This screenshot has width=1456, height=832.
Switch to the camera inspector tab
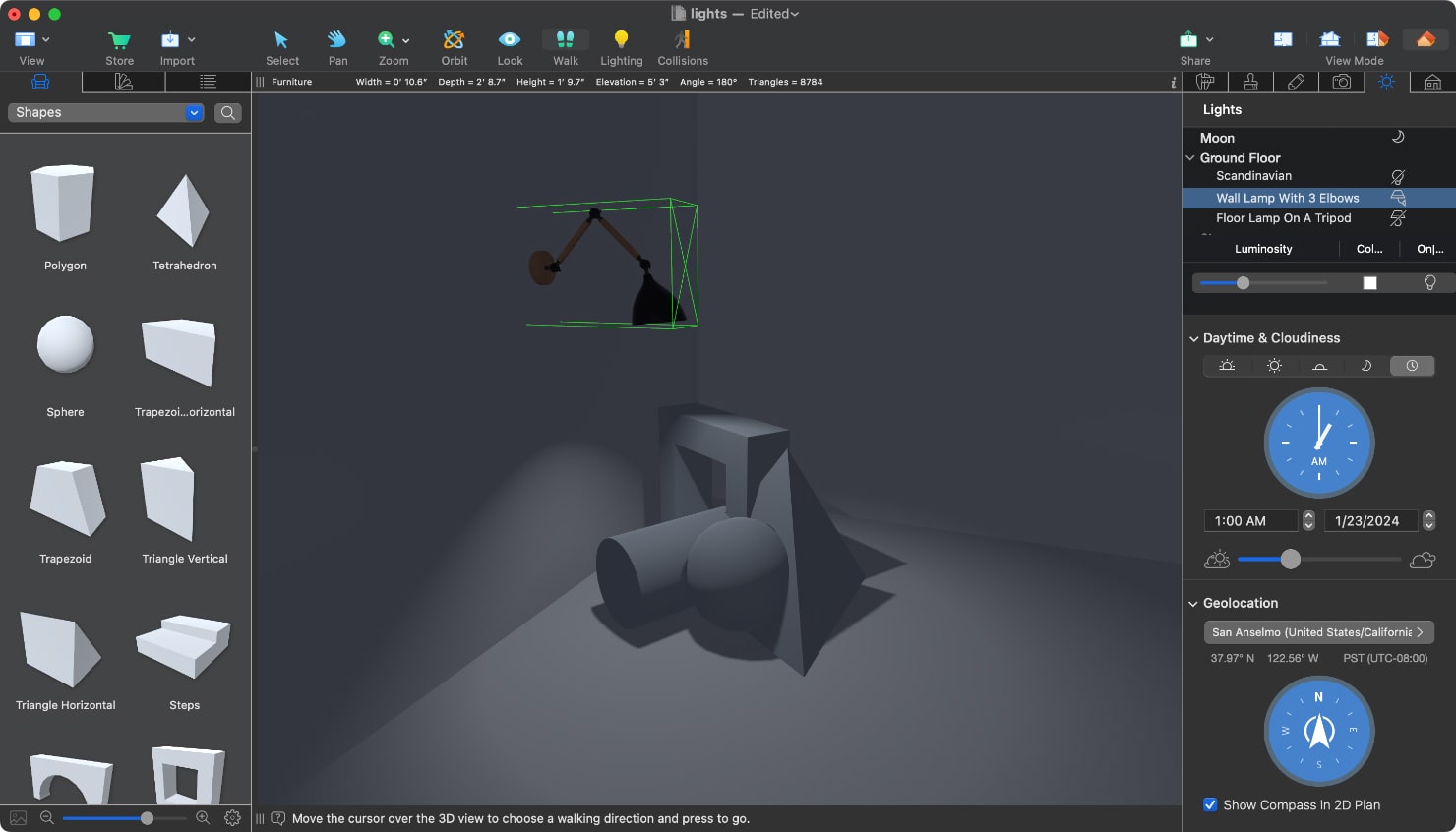tap(1341, 82)
